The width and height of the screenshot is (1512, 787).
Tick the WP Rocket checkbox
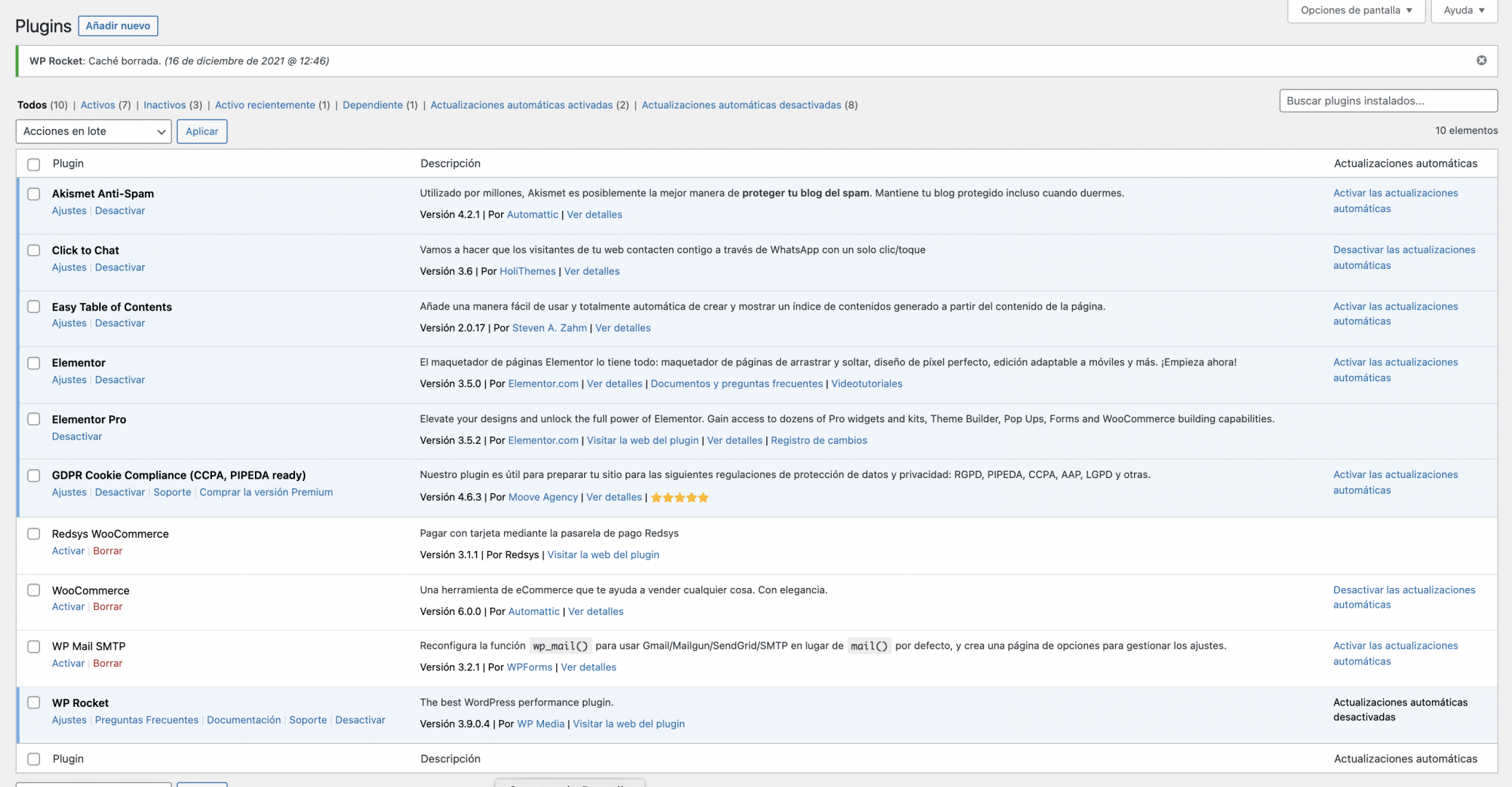click(34, 703)
